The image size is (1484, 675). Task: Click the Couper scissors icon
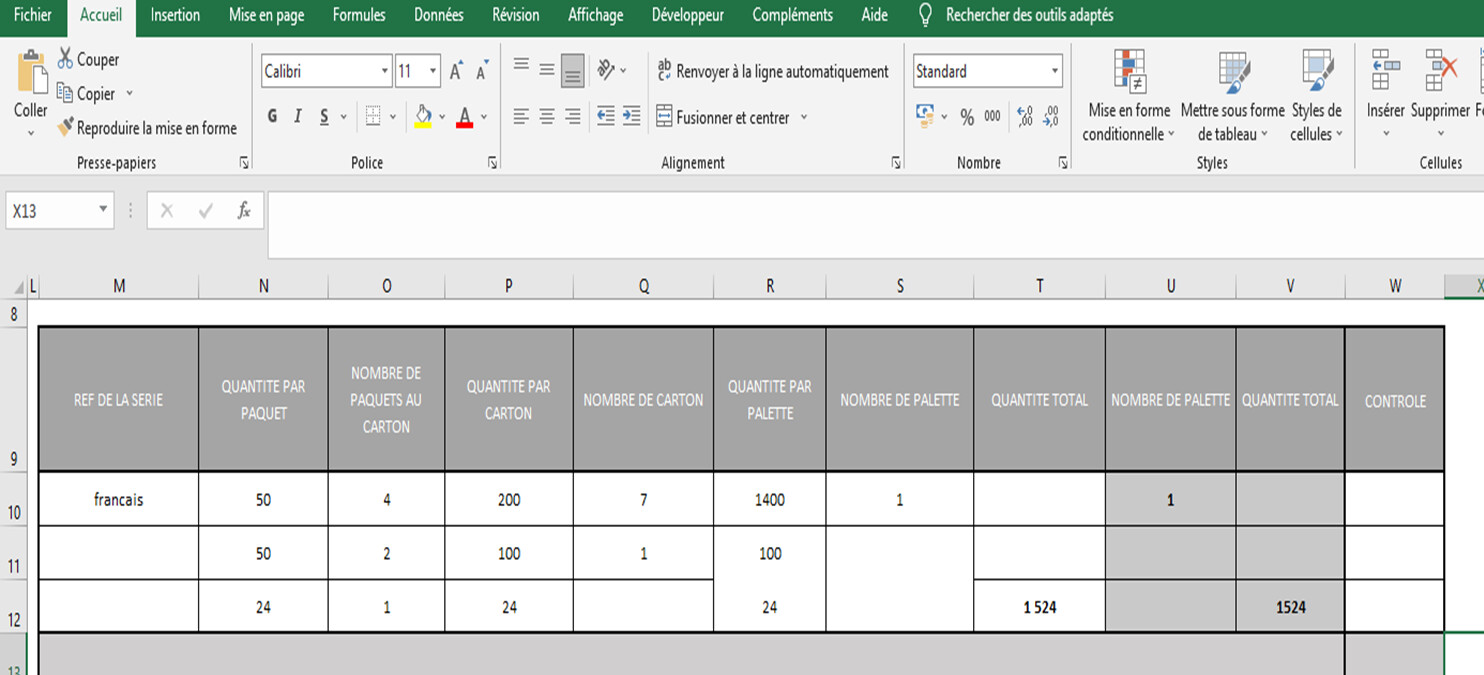(x=66, y=59)
